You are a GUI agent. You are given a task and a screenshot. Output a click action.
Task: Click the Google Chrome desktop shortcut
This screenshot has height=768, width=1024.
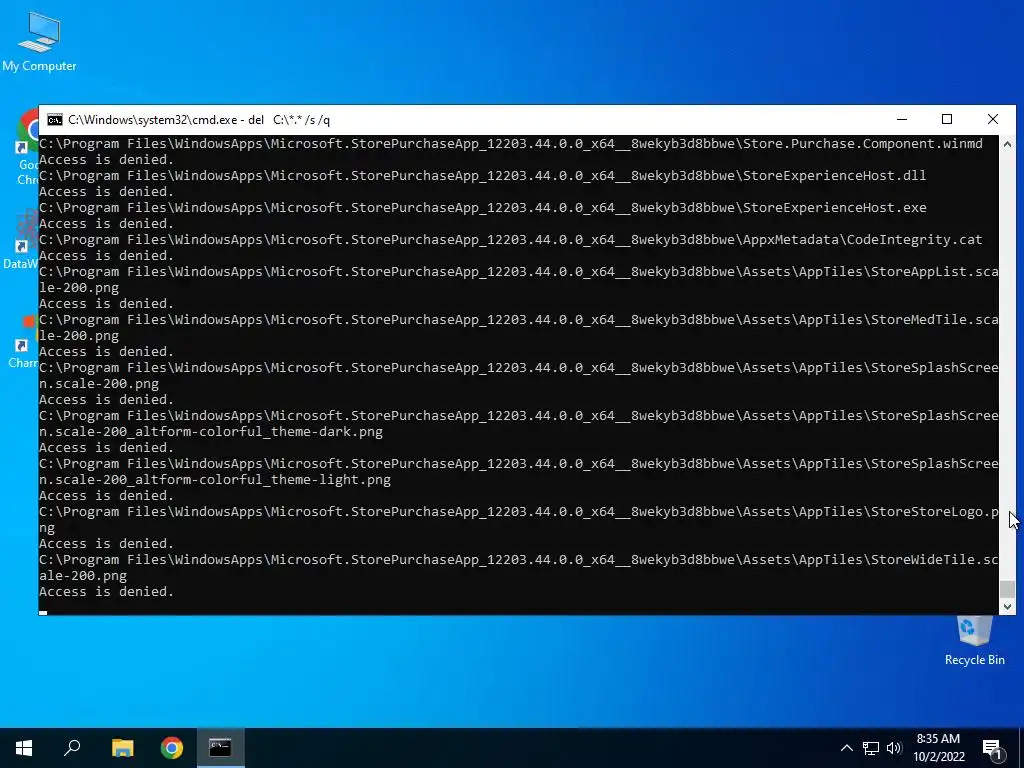click(27, 147)
